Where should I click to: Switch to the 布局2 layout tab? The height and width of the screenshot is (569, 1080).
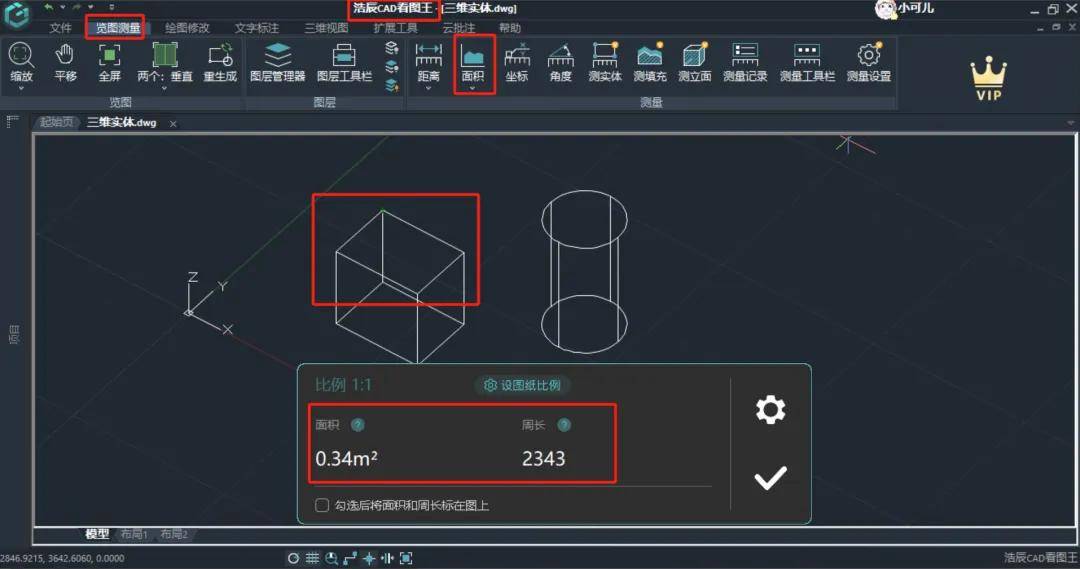point(174,534)
